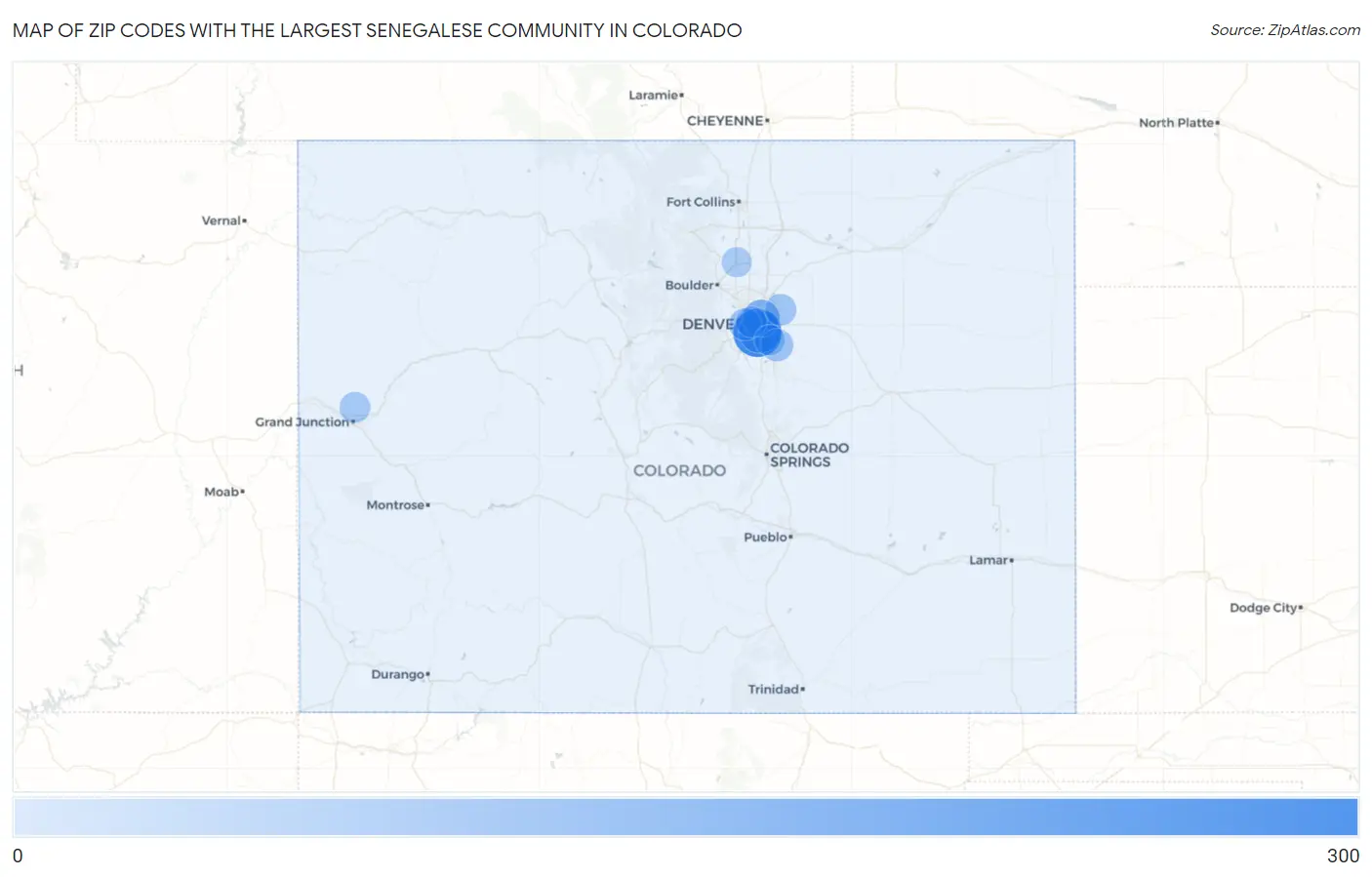
Task: Click the legend minimum value '0'
Action: tap(18, 856)
